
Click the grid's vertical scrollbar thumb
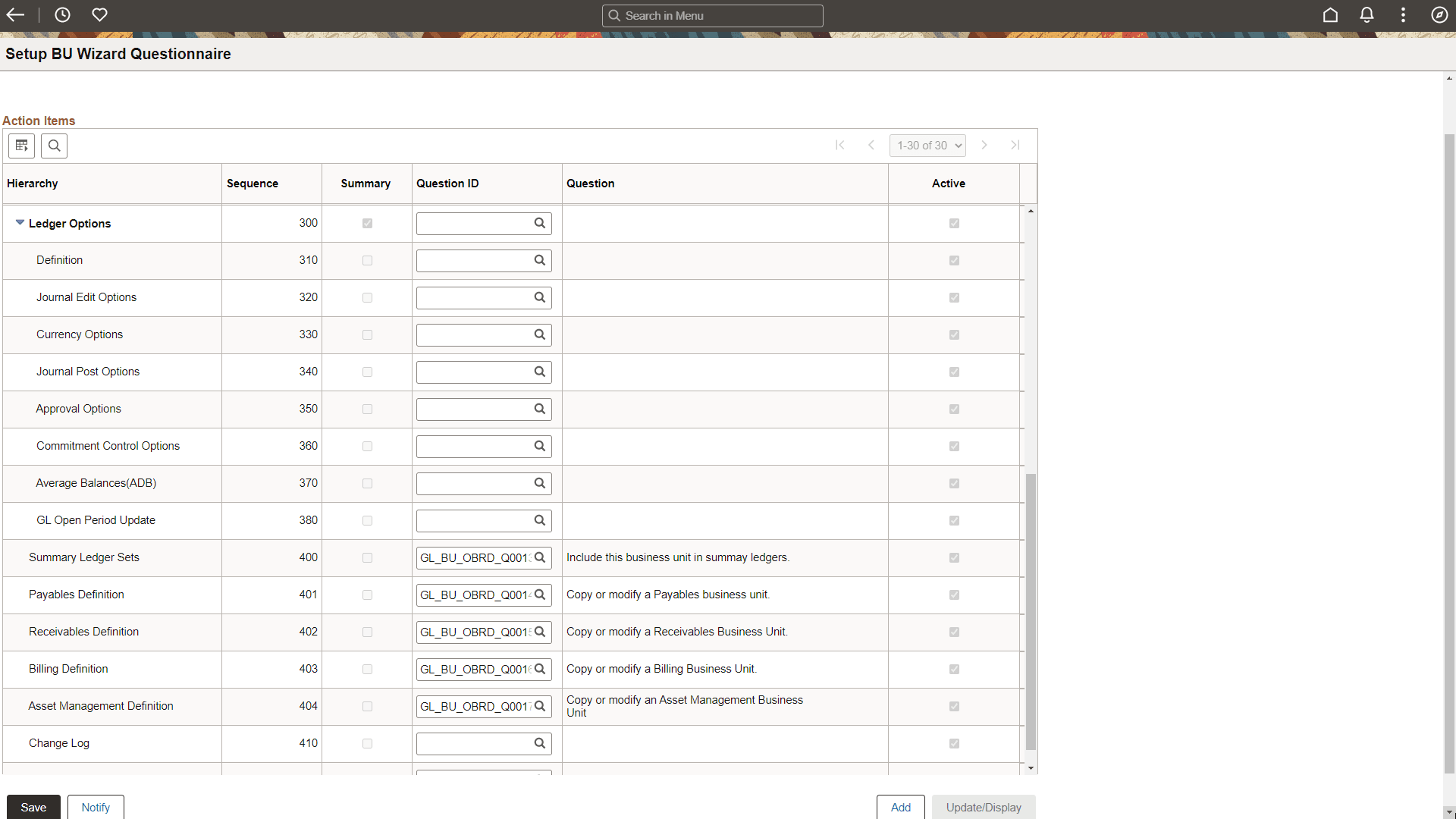click(1031, 610)
